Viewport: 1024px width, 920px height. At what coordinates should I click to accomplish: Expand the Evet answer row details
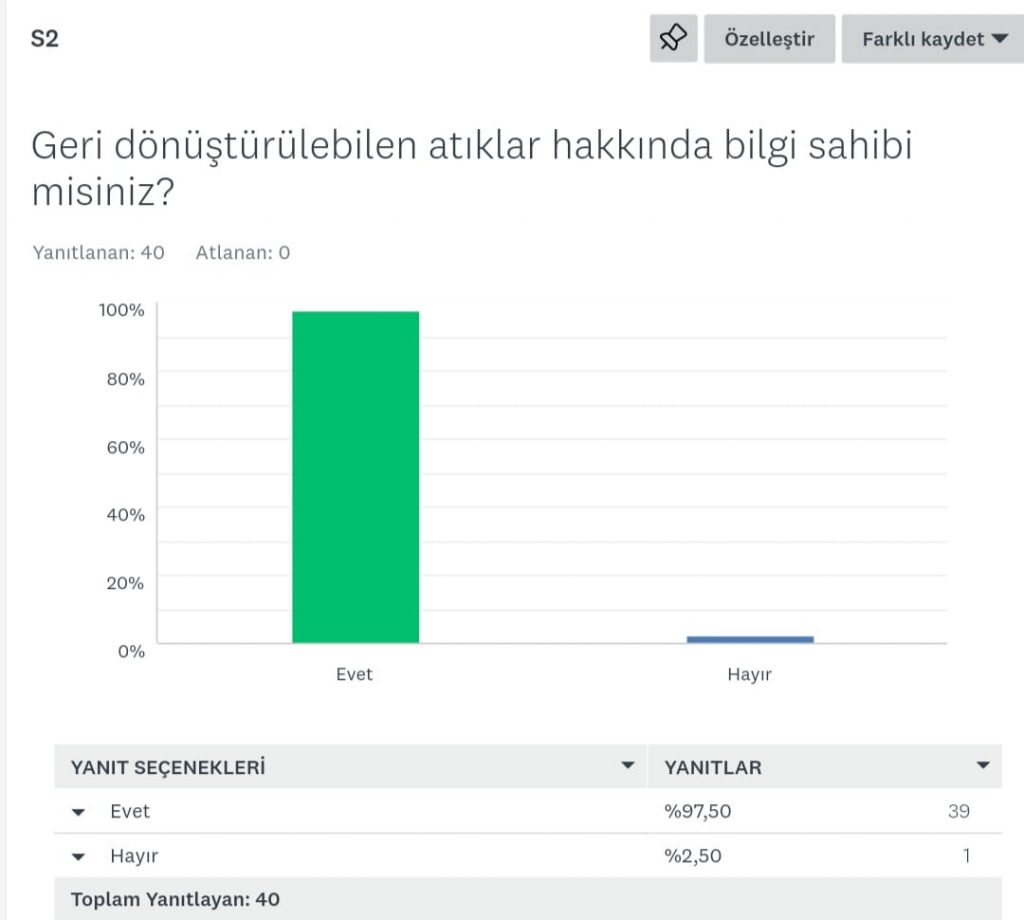click(x=78, y=811)
